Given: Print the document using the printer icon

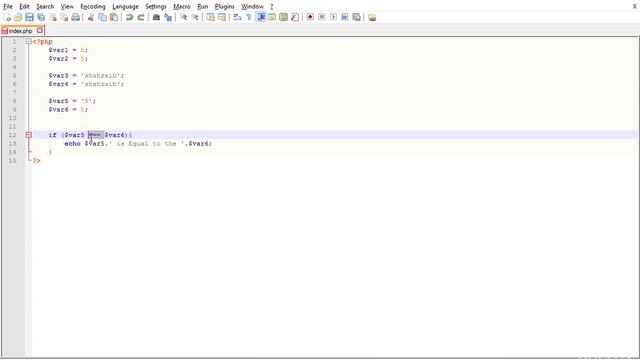Looking at the screenshot, I should pyautogui.click(x=76, y=17).
